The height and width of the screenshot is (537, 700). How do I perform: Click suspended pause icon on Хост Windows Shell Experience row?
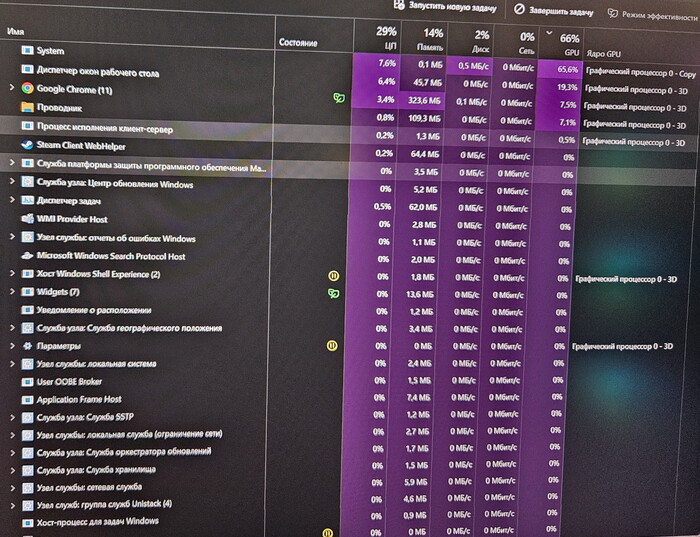coord(333,276)
